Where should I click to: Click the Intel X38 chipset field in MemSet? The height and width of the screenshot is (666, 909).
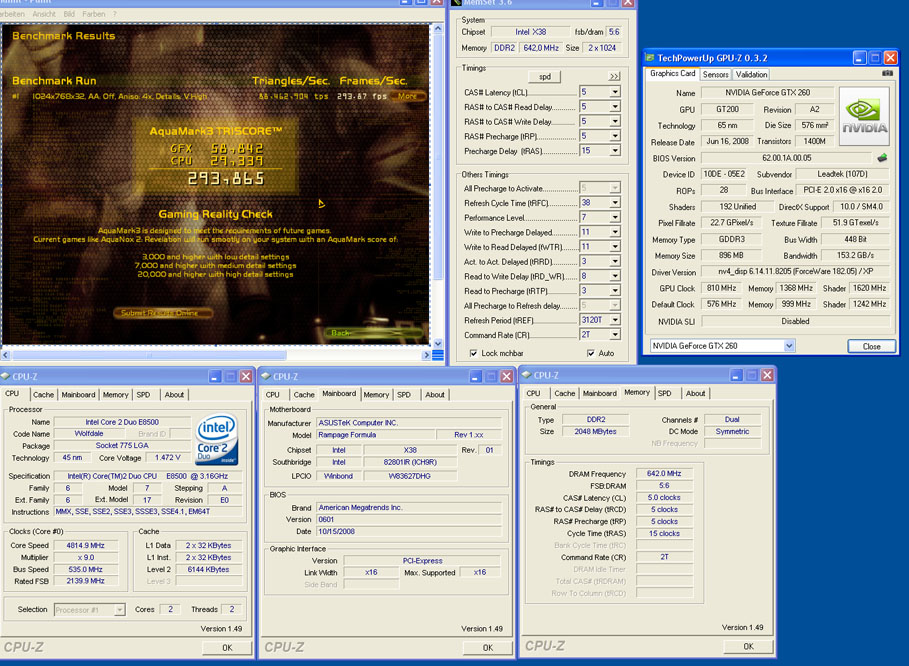click(x=530, y=32)
